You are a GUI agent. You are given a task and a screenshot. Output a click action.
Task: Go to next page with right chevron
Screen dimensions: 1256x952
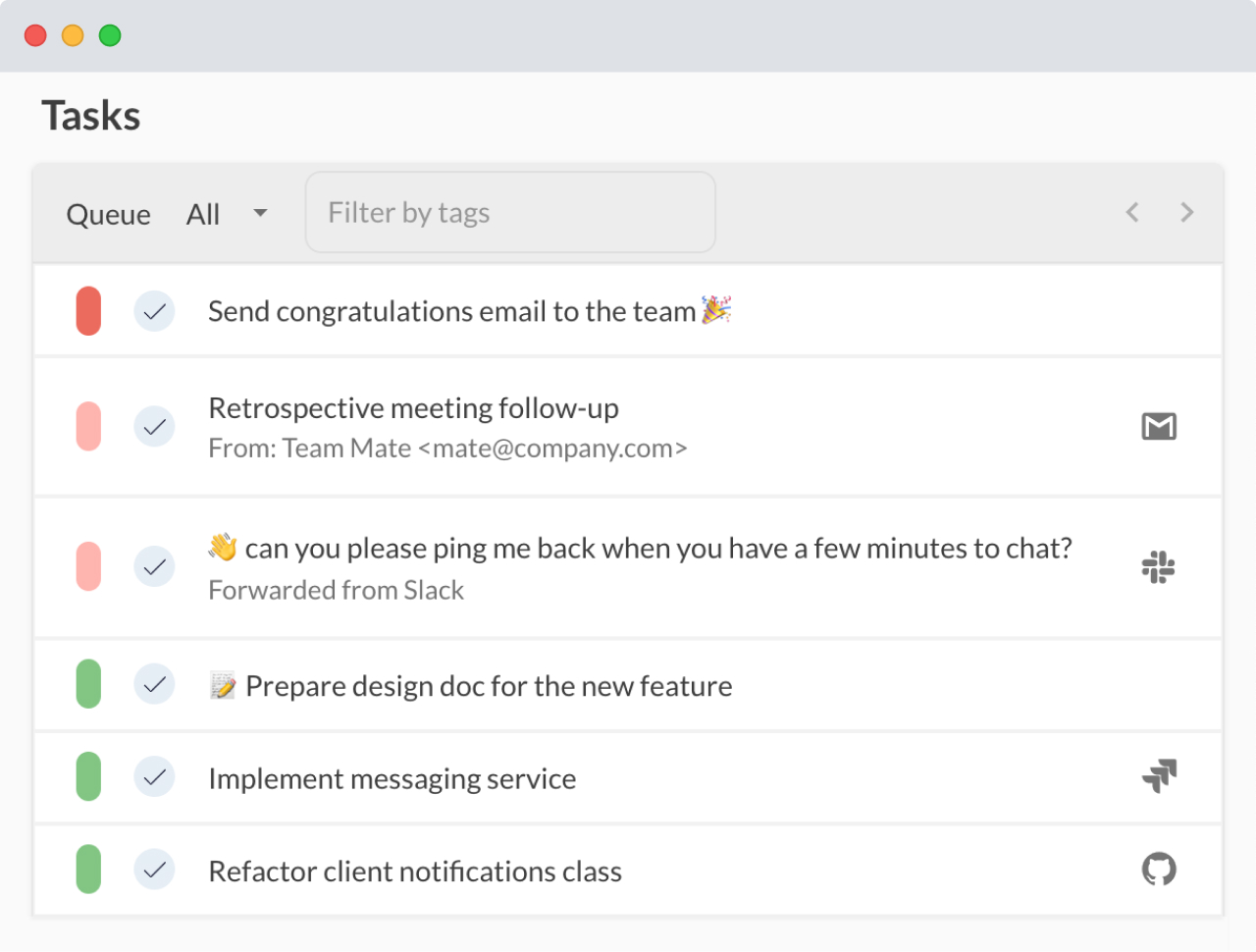tap(1187, 213)
